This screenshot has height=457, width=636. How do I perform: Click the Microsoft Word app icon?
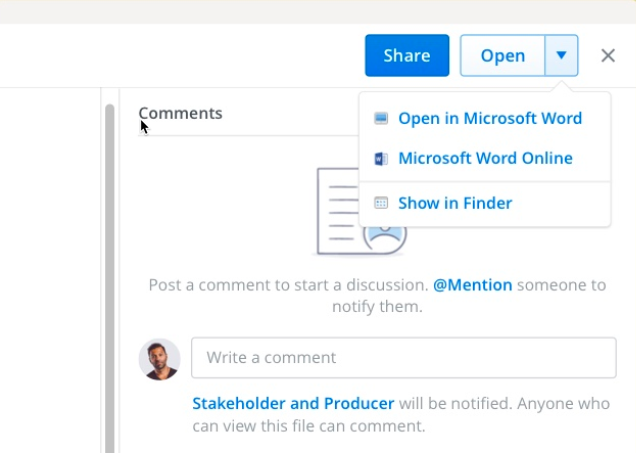(381, 118)
